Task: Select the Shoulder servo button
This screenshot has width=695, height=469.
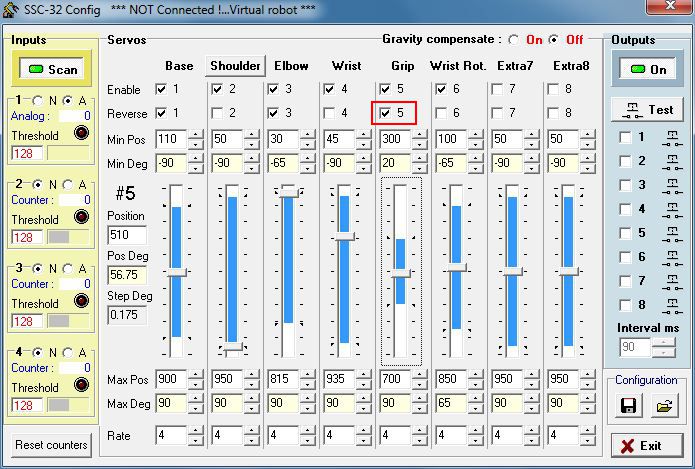Action: [x=235, y=66]
